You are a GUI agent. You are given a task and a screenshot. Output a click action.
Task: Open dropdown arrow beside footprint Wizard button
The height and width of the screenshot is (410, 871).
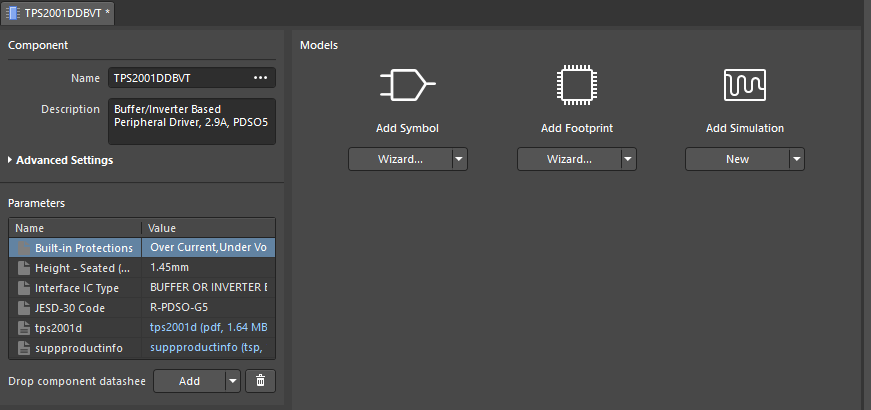[628, 159]
